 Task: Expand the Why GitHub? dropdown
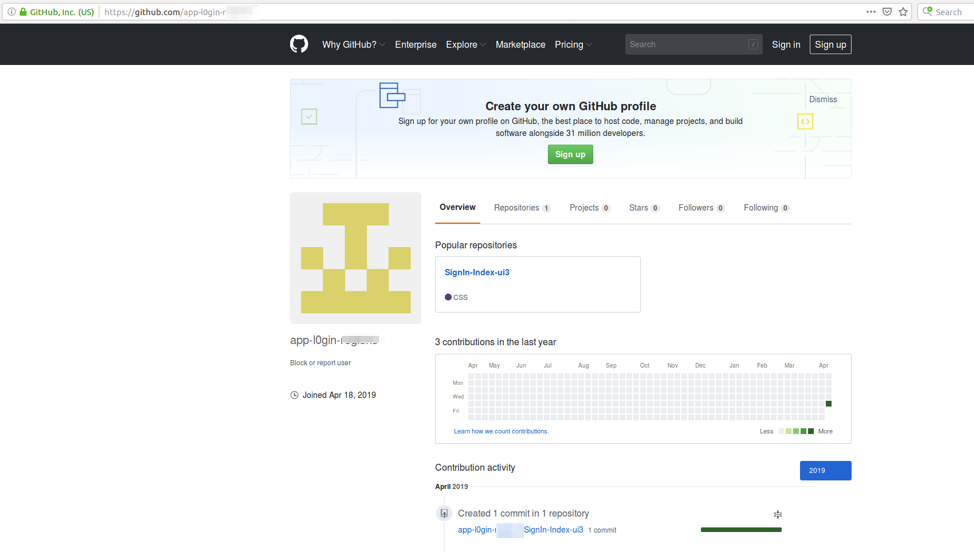pyautogui.click(x=353, y=45)
